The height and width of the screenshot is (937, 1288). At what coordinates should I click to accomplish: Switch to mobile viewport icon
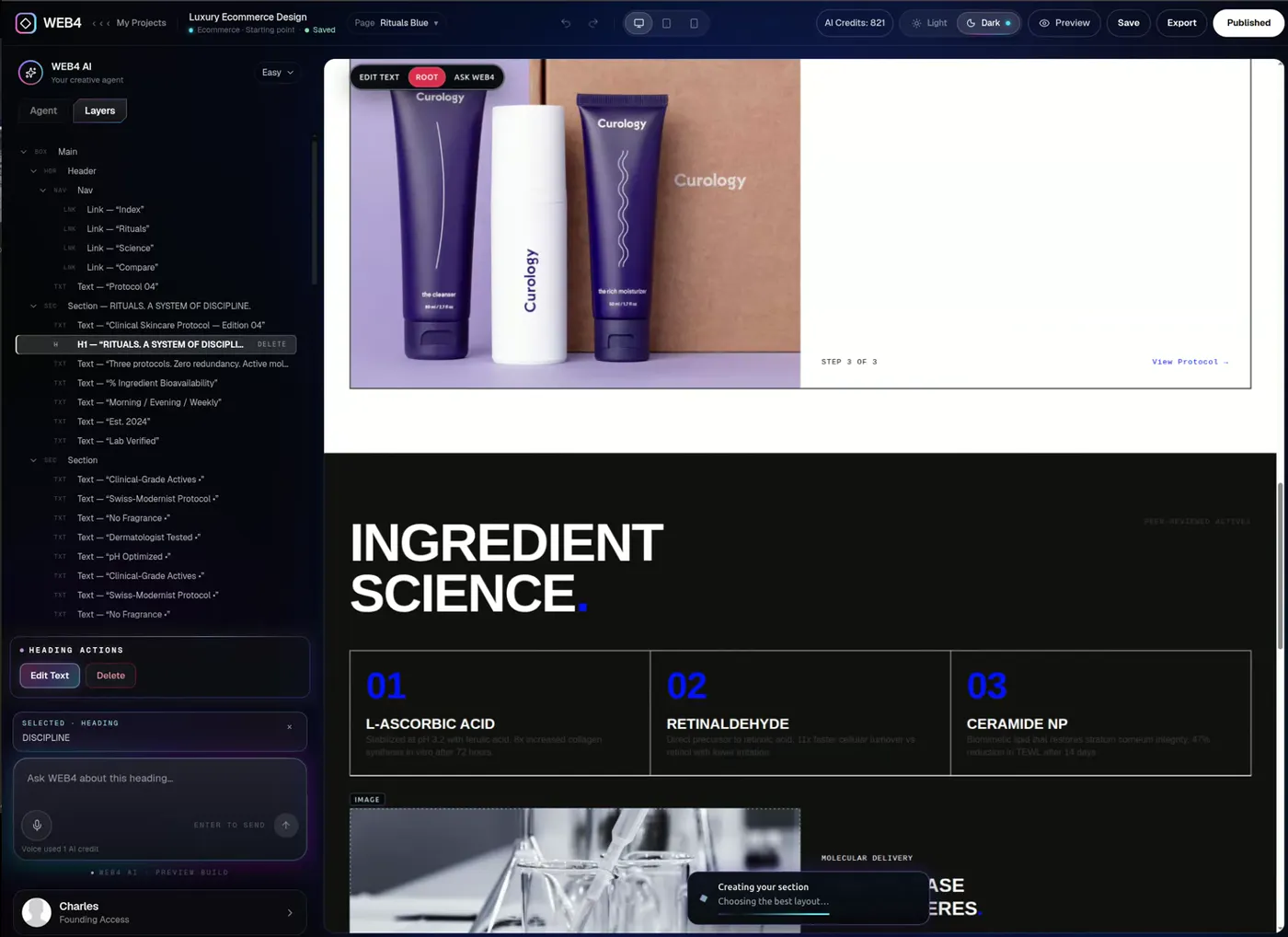point(694,23)
